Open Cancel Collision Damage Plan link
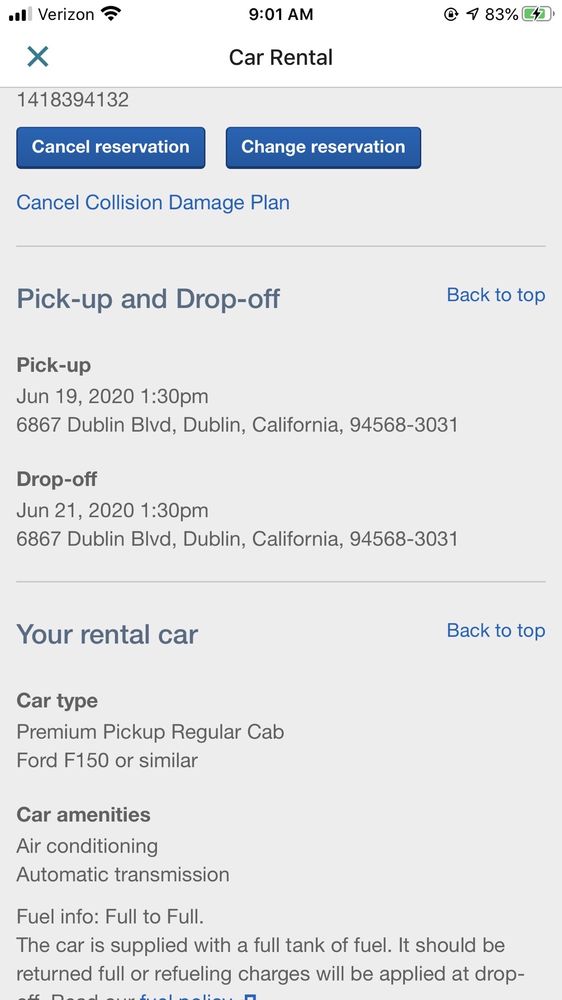The image size is (562, 1000). click(153, 203)
